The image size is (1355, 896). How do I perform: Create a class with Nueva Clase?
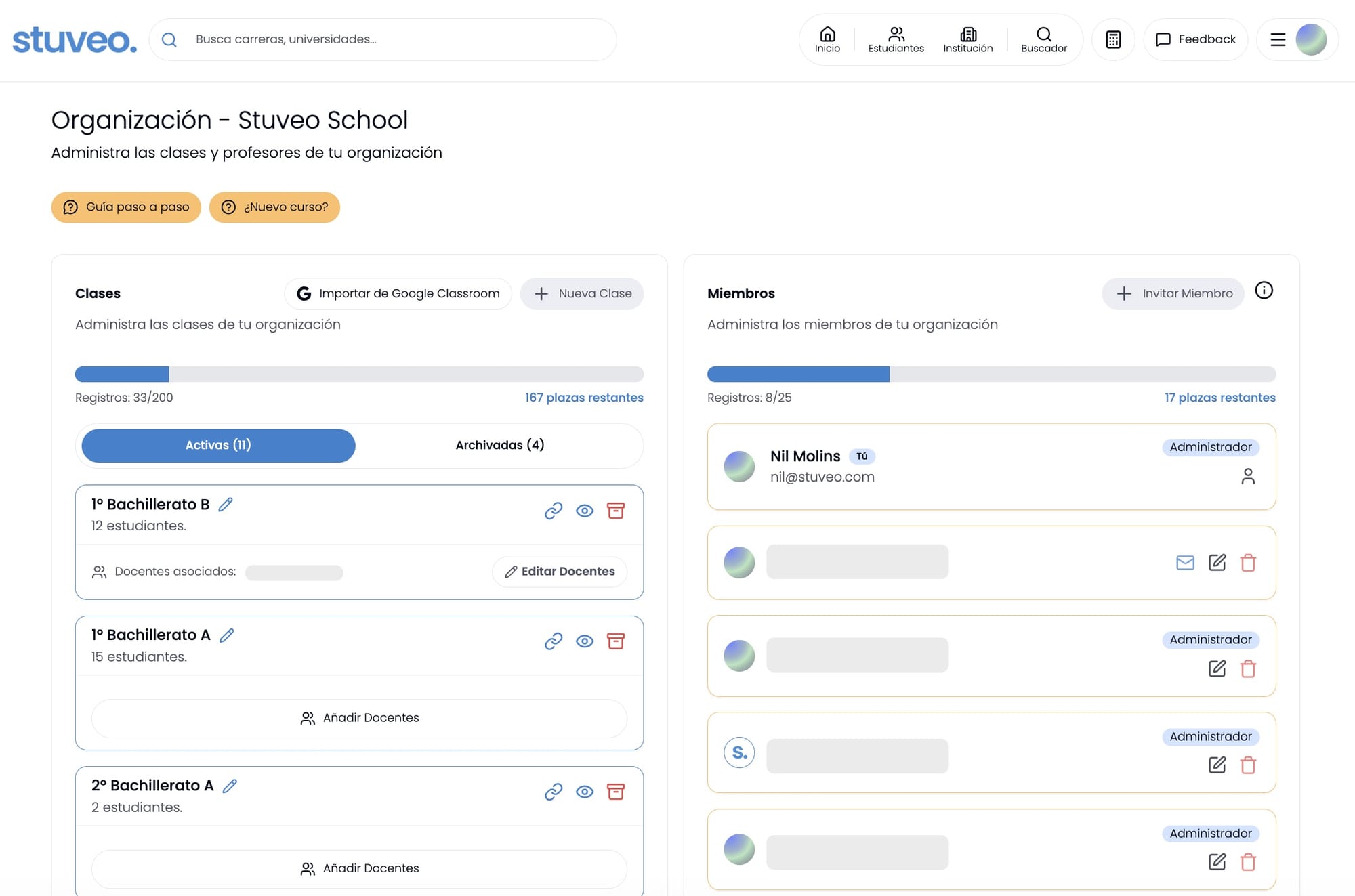[x=582, y=294]
